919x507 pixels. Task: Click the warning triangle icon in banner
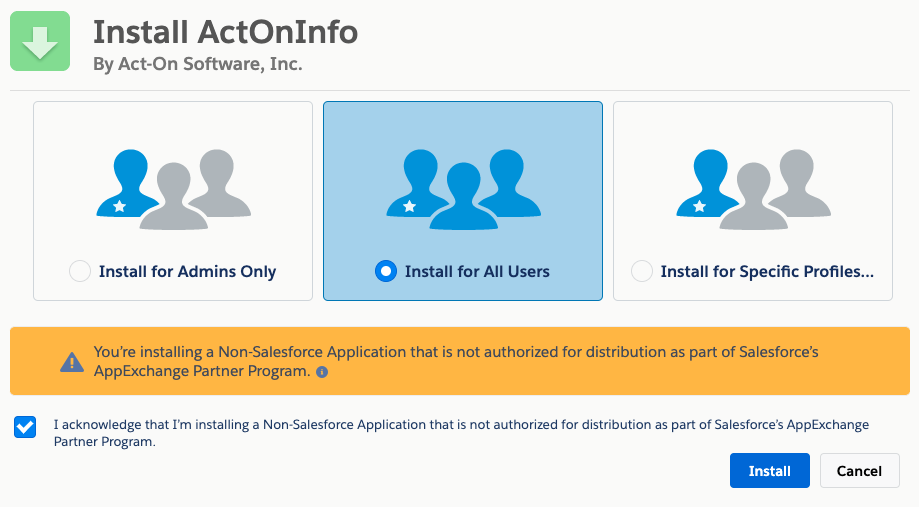72,362
